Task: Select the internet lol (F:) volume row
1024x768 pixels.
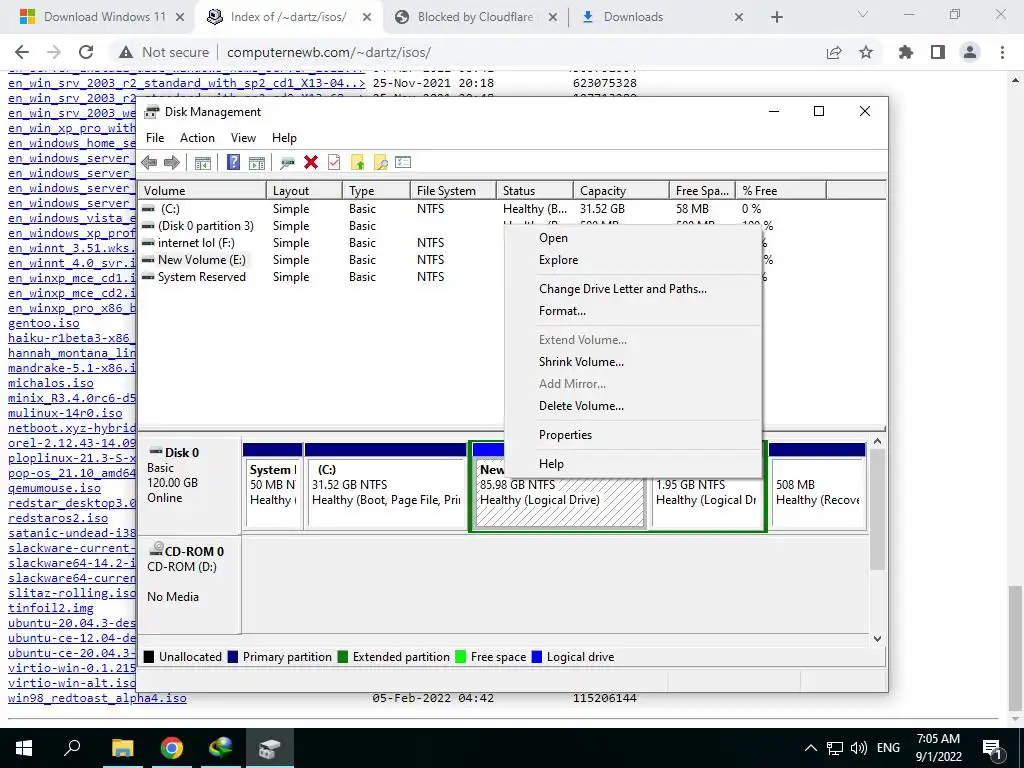Action: pos(196,243)
